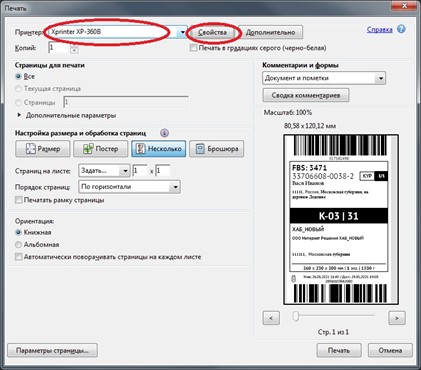Click the Стр. 1 из 1 page indicator
The image size is (421, 370).
[333, 332]
